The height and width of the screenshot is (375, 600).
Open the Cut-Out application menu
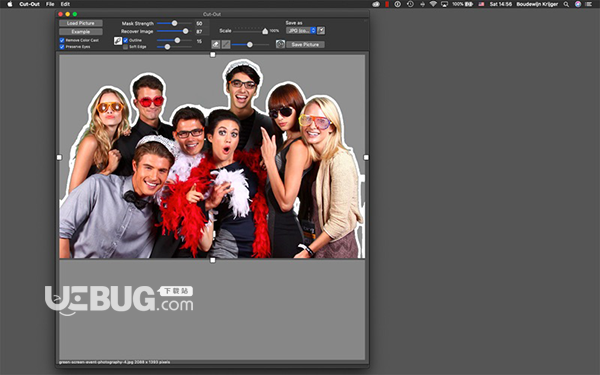click(x=29, y=4)
